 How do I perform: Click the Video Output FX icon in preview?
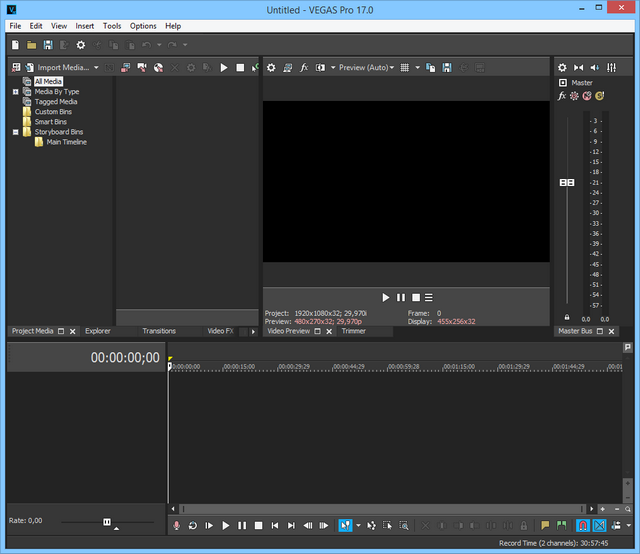[x=304, y=68]
